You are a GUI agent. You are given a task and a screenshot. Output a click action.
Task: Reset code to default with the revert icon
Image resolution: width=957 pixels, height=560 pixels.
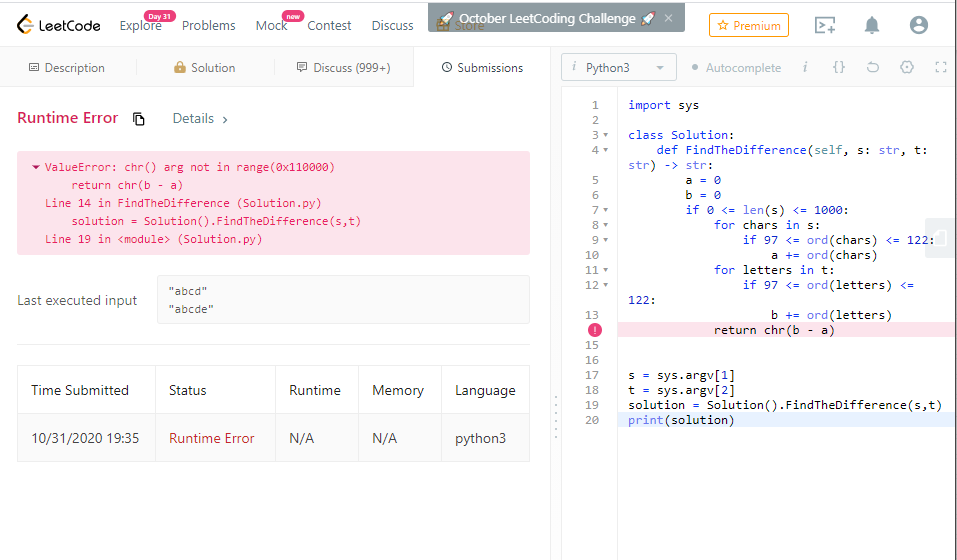point(873,67)
